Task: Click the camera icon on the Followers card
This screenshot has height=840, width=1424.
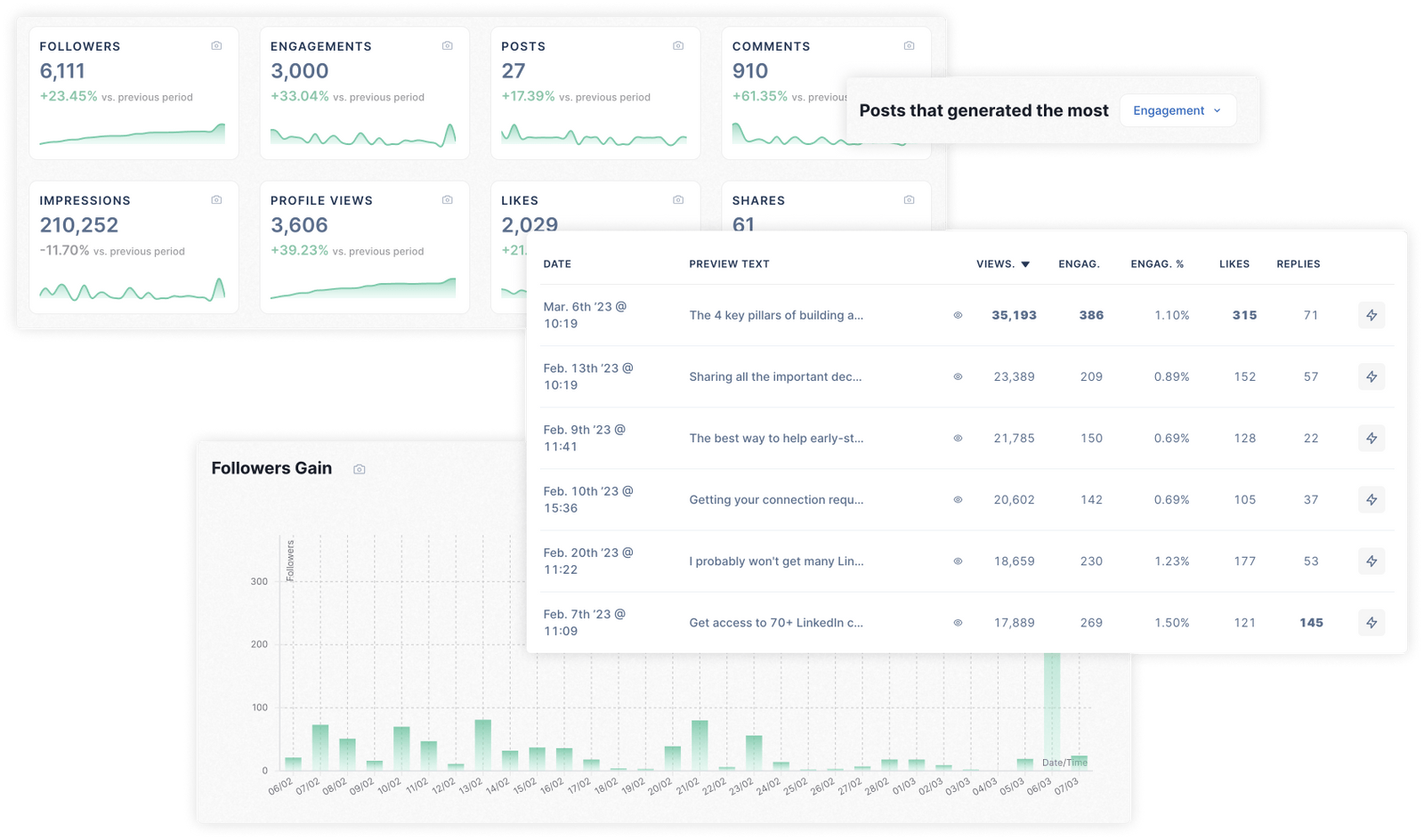Action: [215, 44]
